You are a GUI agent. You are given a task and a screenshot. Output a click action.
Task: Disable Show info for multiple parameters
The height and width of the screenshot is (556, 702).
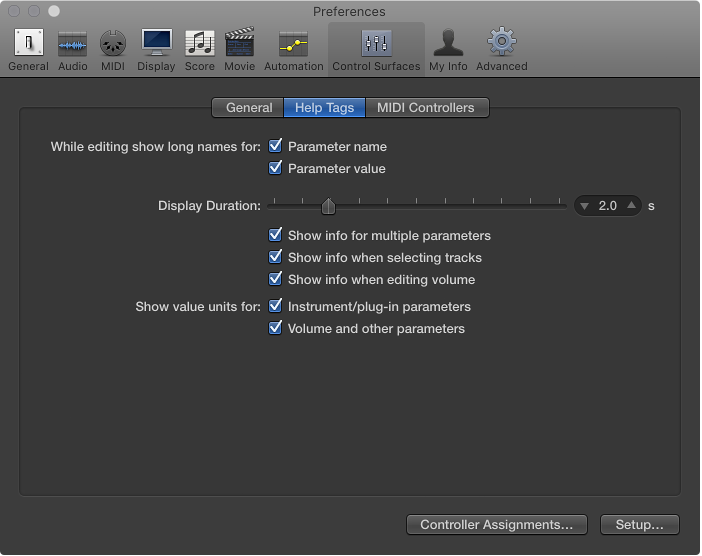275,235
